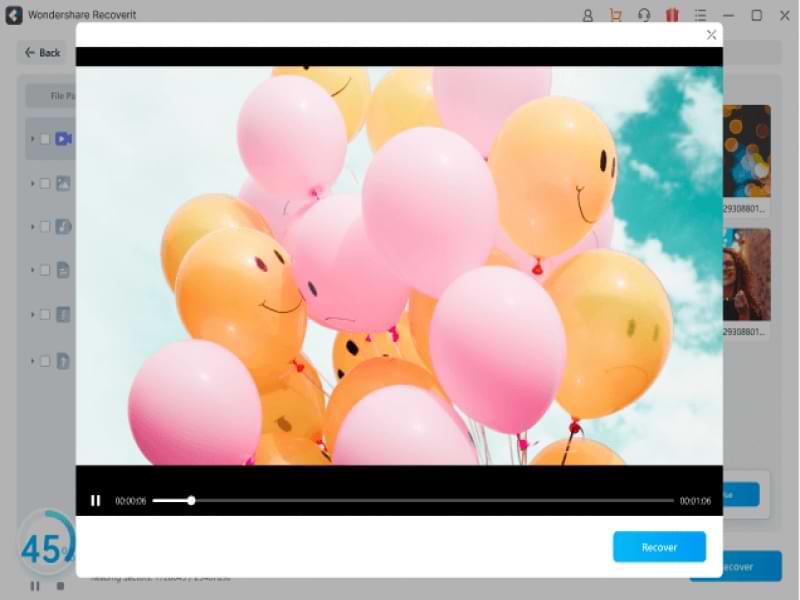Image resolution: width=800 pixels, height=600 pixels.
Task: Pause the video preview playback
Action: coord(95,501)
